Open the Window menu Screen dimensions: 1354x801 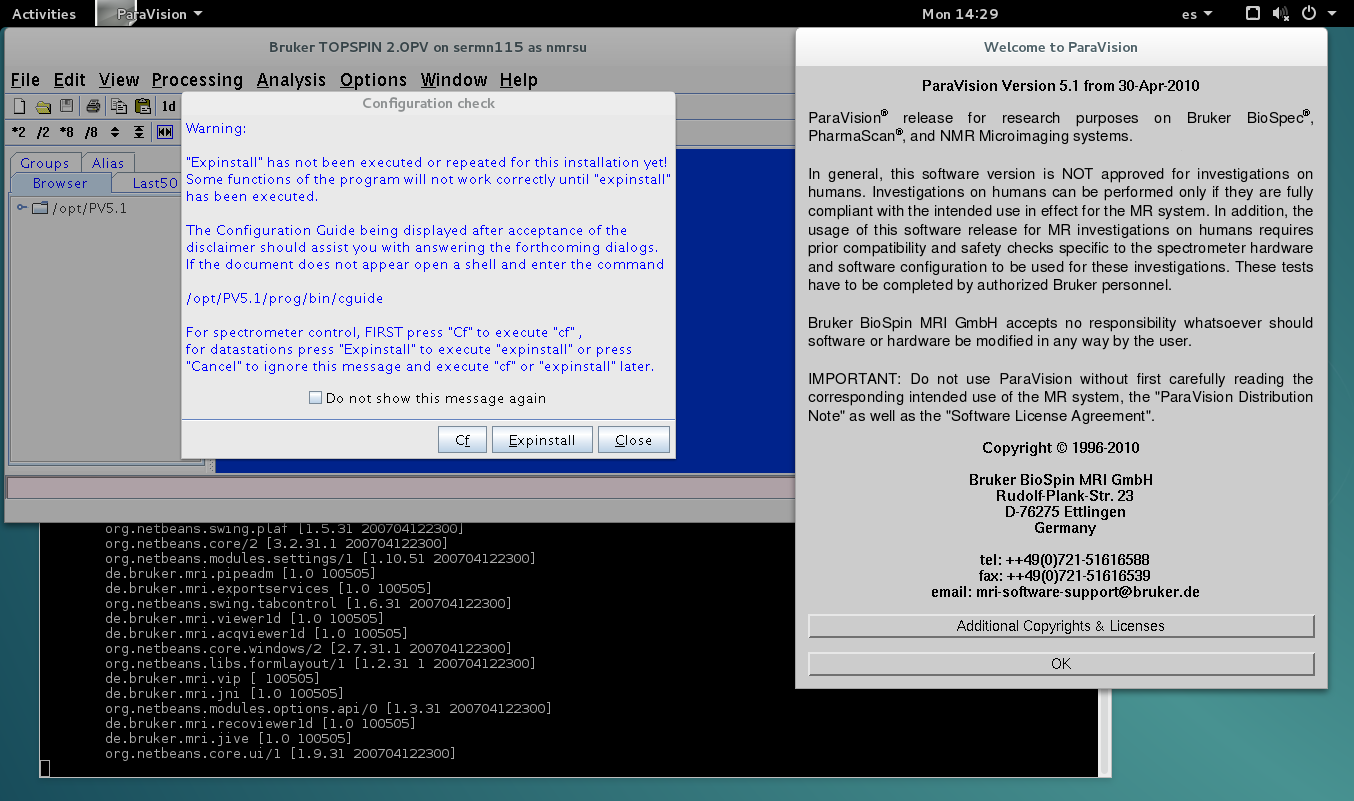pos(454,80)
